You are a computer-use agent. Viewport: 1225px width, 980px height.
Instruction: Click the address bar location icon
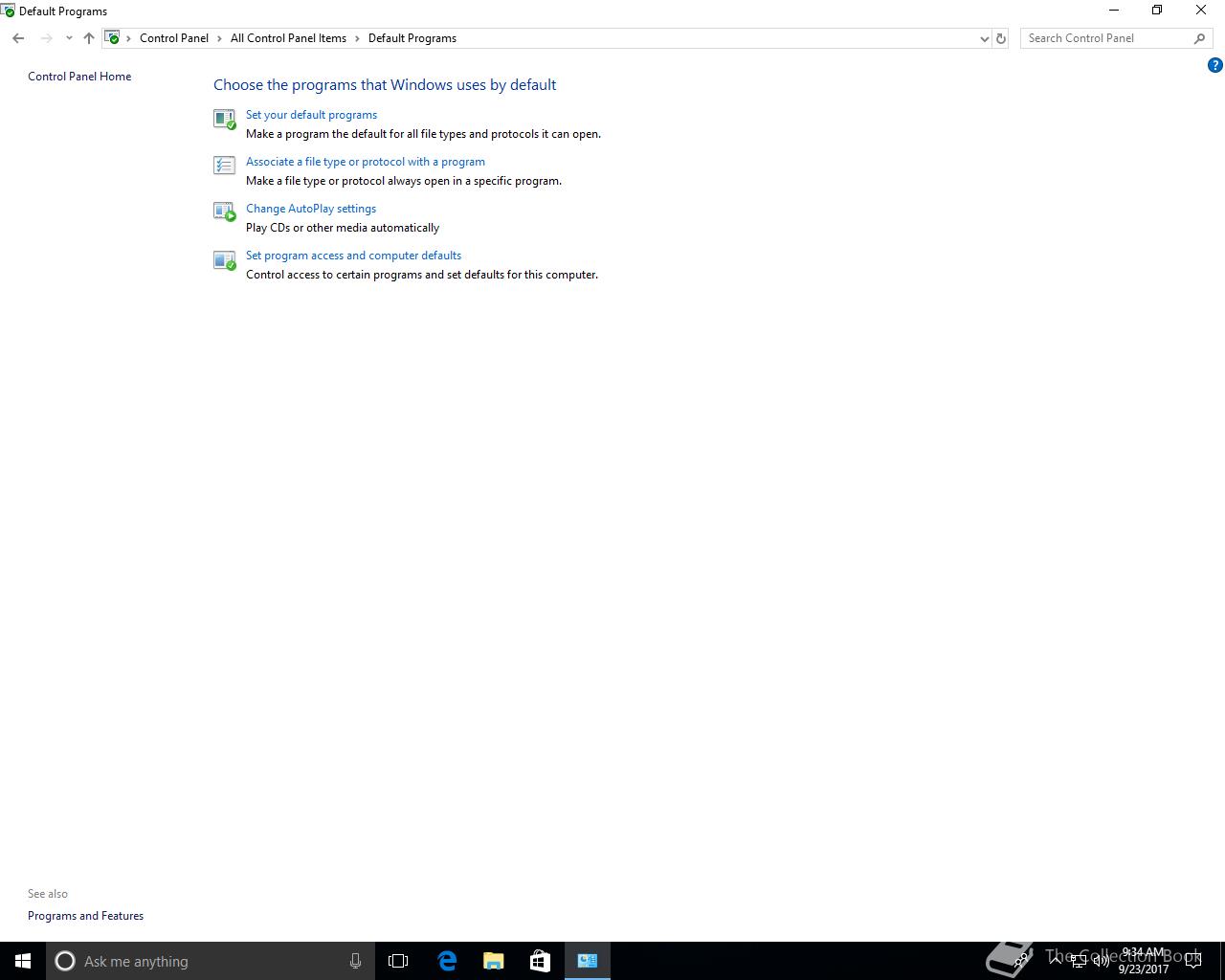pyautogui.click(x=113, y=38)
